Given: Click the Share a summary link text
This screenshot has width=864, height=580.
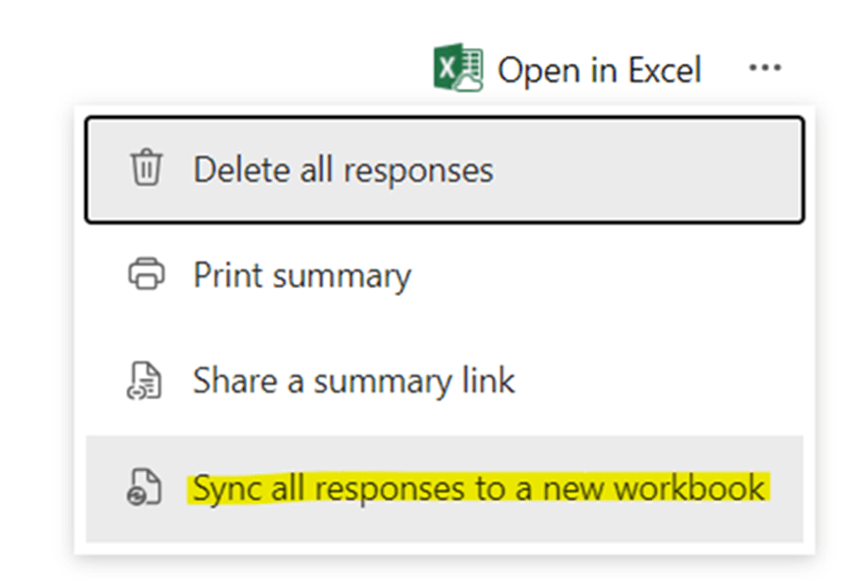Looking at the screenshot, I should point(354,381).
